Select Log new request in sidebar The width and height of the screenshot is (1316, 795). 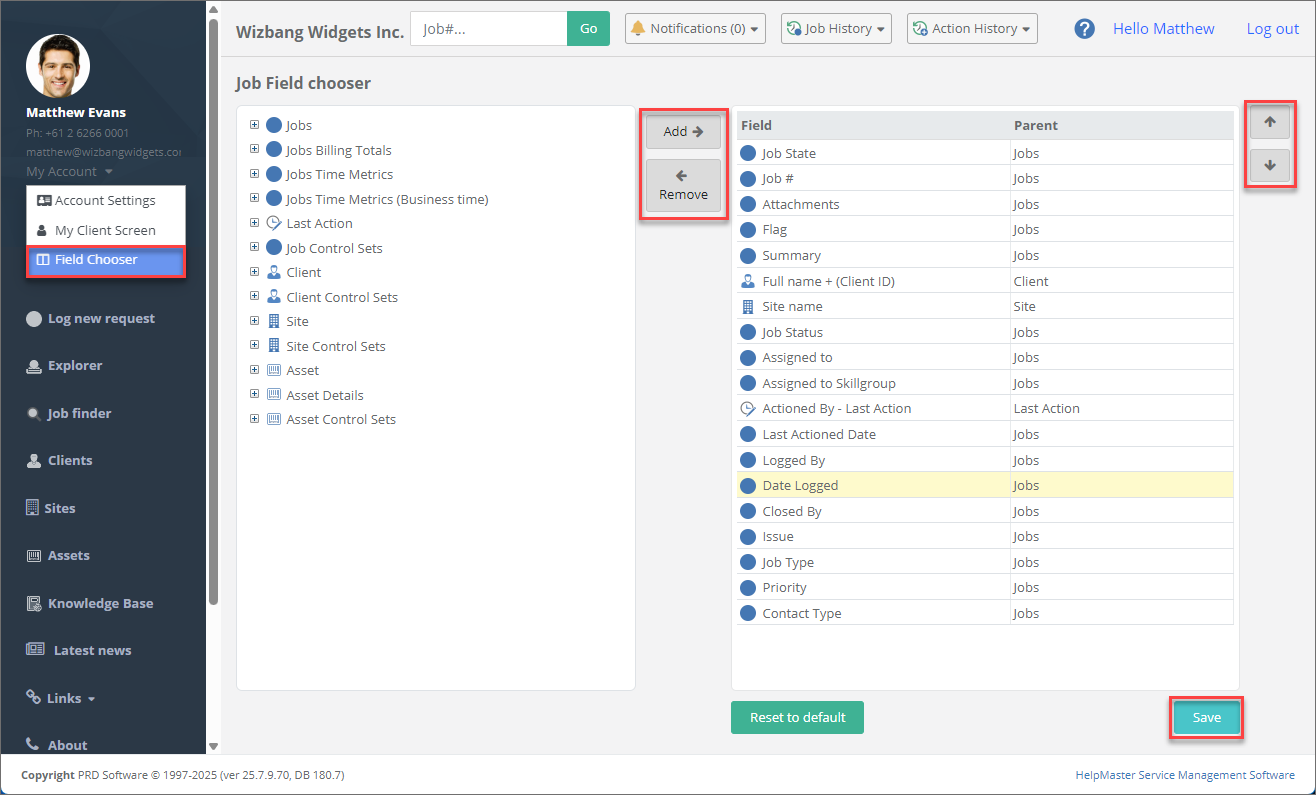pos(34,318)
